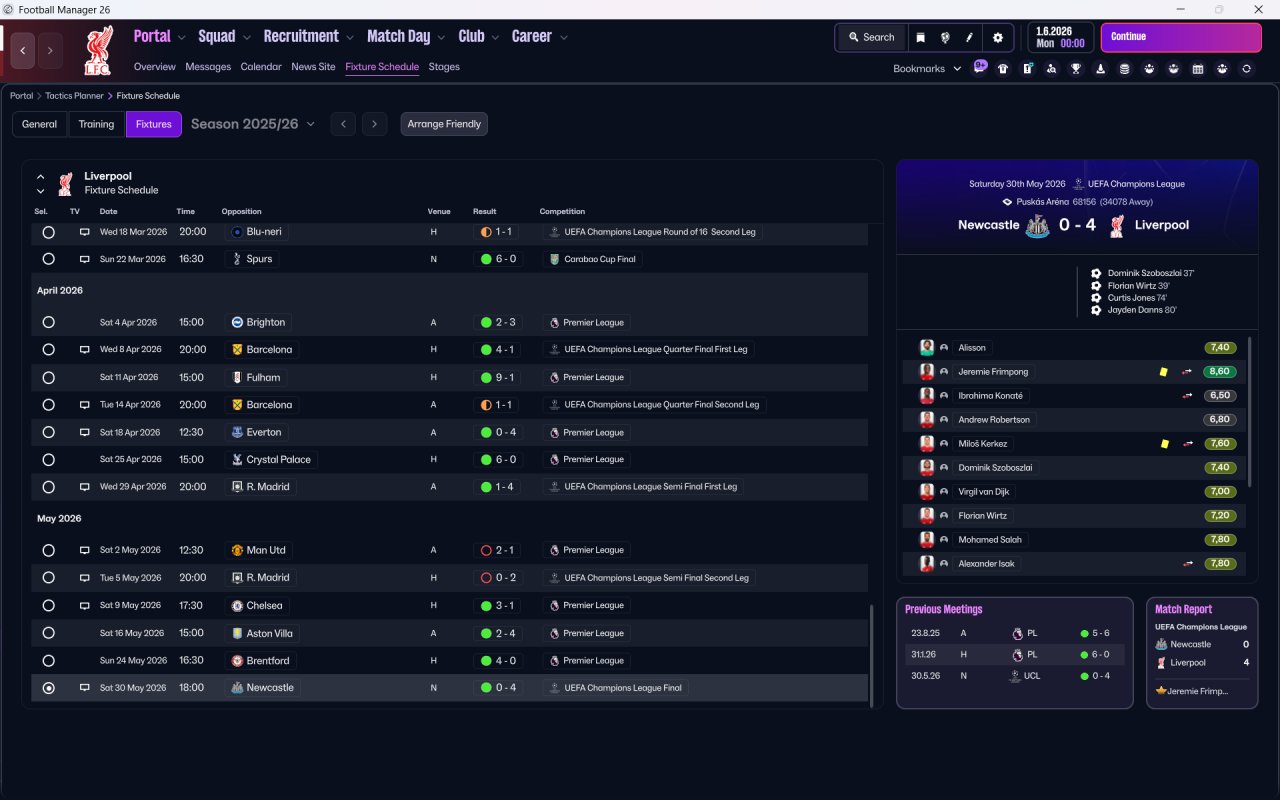Click the Carabao Cup Final competition icon
The image size is (1280, 800).
click(554, 259)
